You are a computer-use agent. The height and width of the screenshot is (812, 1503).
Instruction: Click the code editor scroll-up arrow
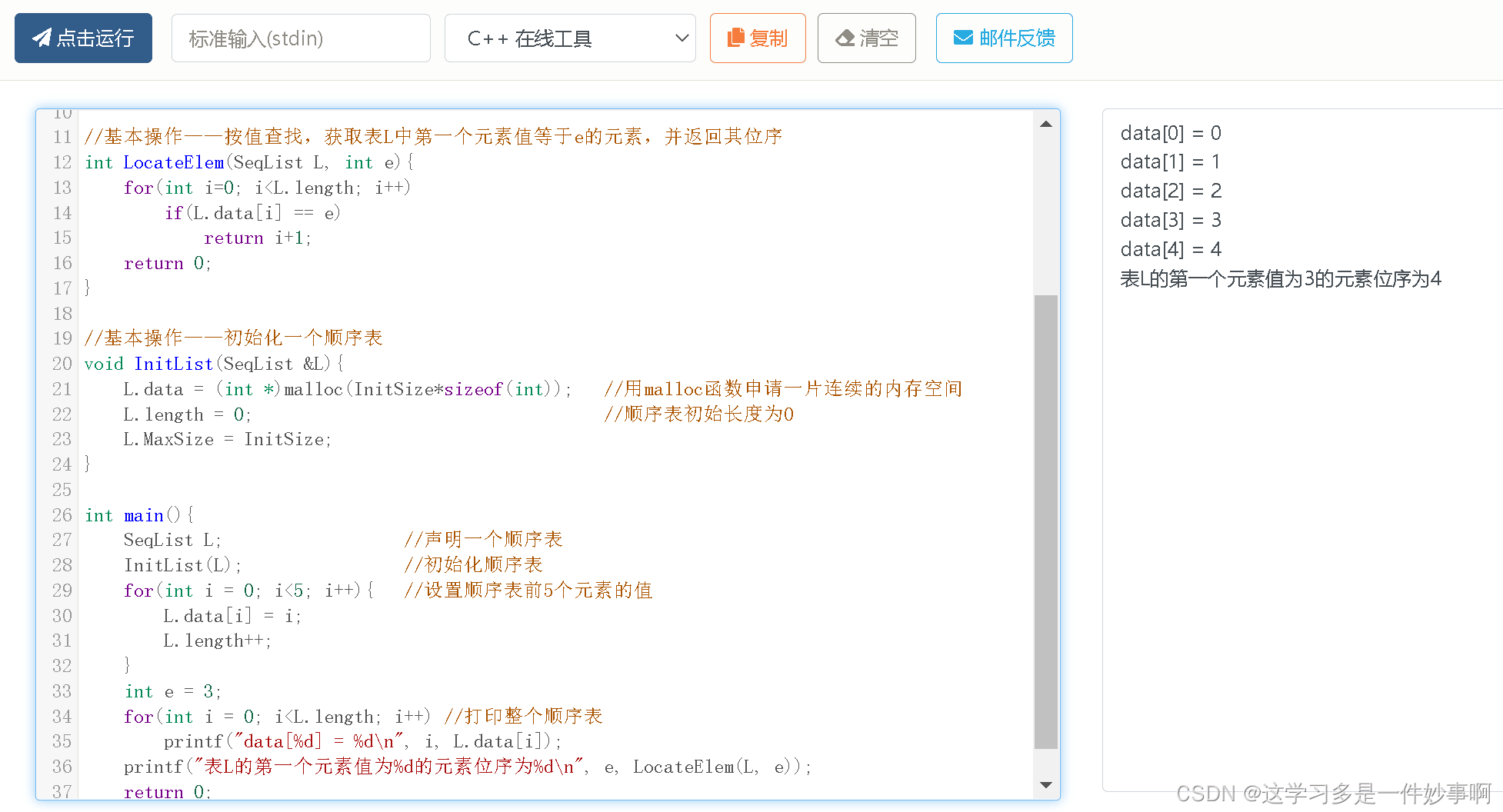1046,124
